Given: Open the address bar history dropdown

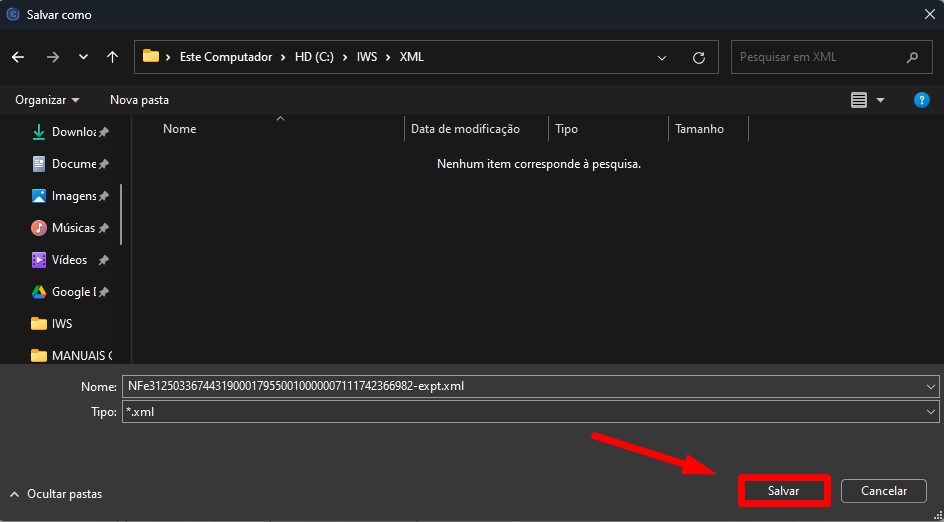Looking at the screenshot, I should [x=662, y=57].
